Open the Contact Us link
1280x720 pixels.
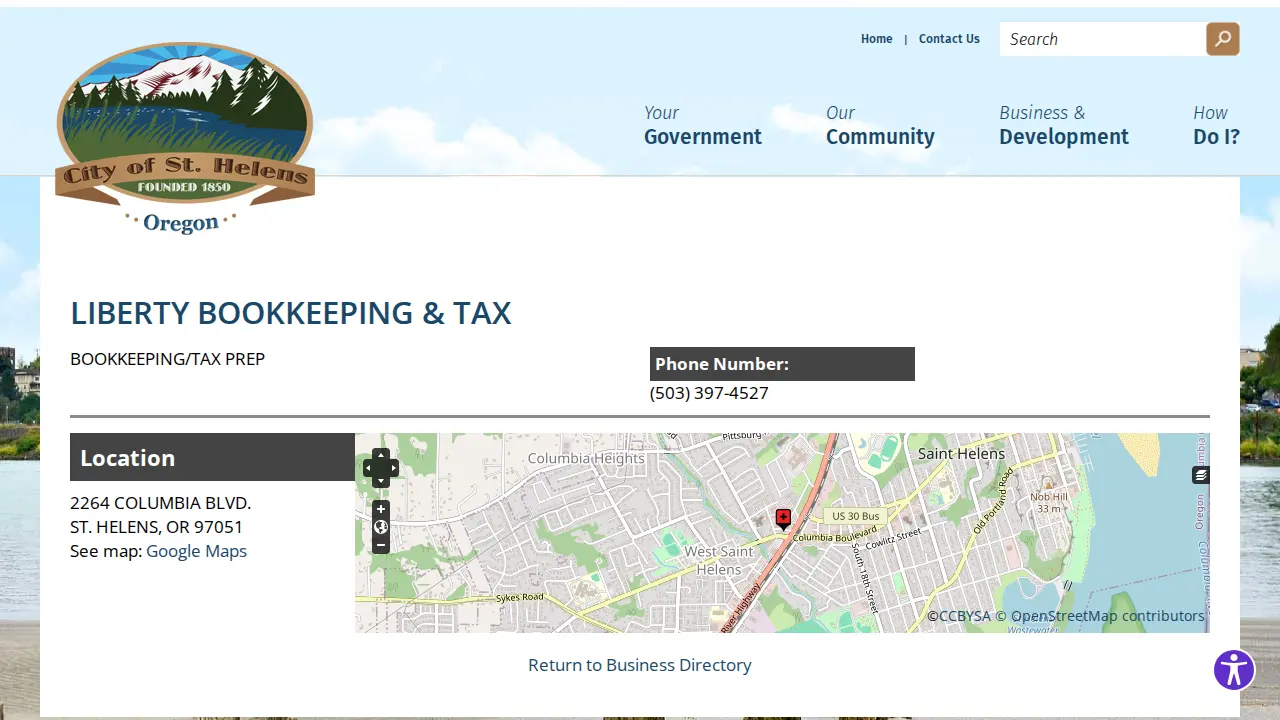point(949,39)
